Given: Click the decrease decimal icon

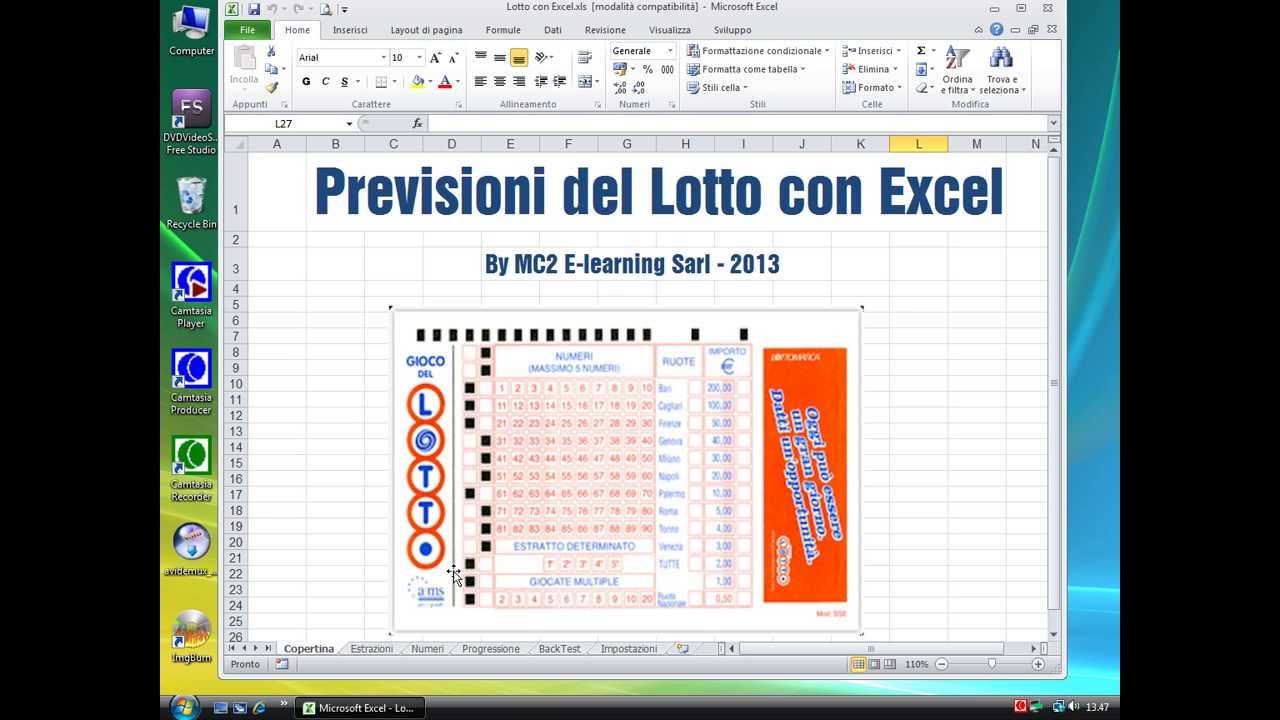Looking at the screenshot, I should (x=639, y=88).
